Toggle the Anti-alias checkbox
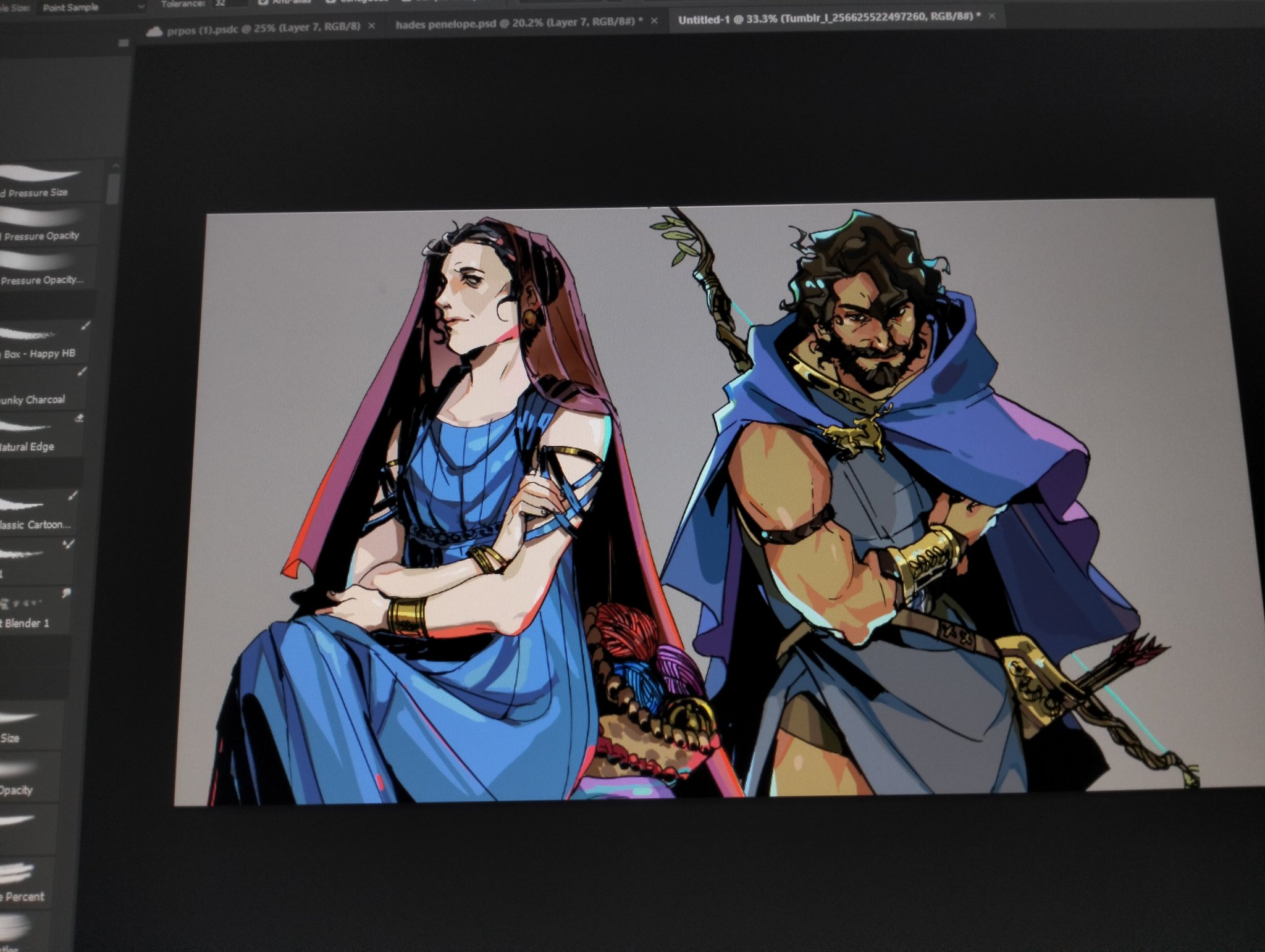Screen dimensions: 1265x952 click(263, 2)
